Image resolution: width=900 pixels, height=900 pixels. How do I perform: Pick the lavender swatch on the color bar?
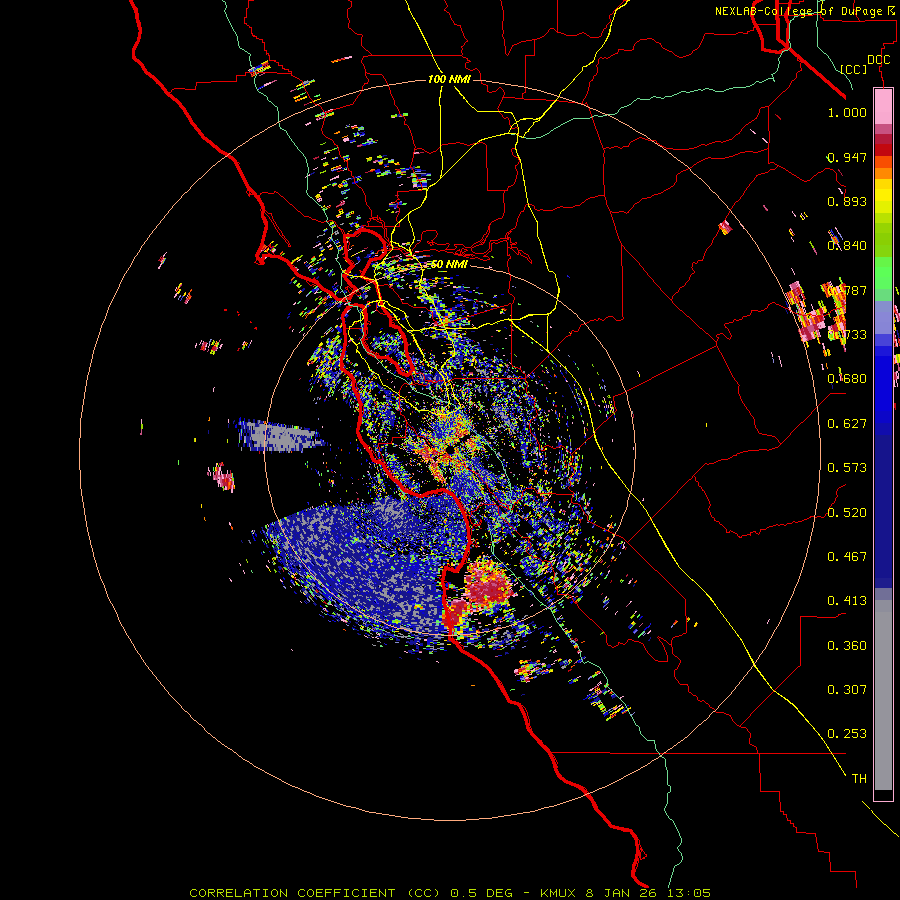[x=883, y=317]
